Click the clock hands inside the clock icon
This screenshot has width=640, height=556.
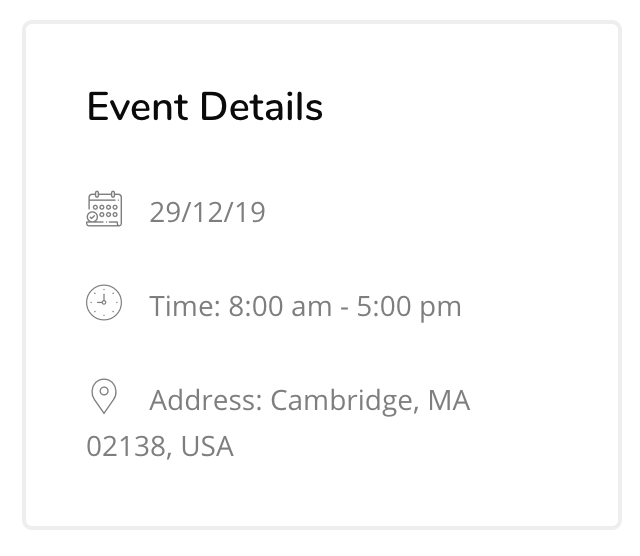(103, 299)
